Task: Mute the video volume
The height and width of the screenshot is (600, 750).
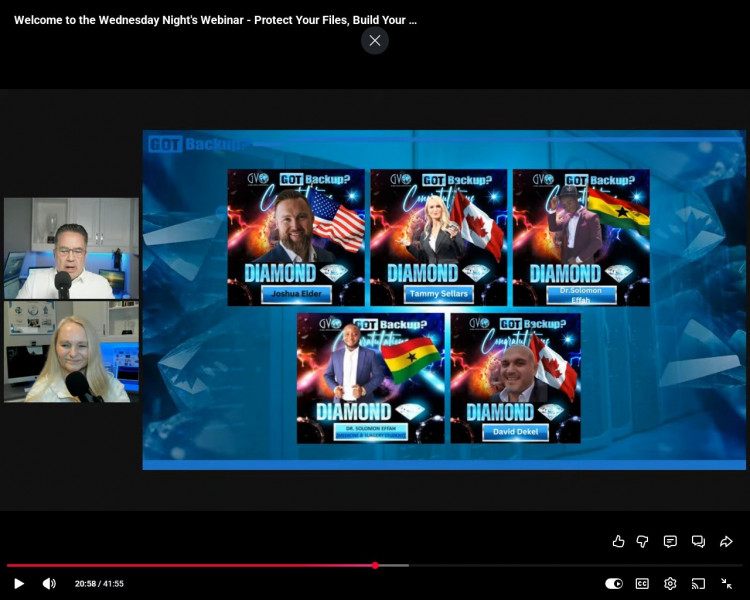Action: click(x=49, y=584)
